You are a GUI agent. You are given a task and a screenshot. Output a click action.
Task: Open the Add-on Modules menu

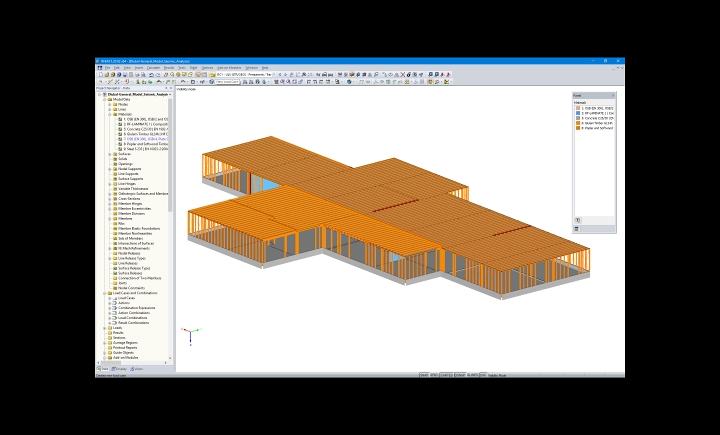(x=229, y=68)
